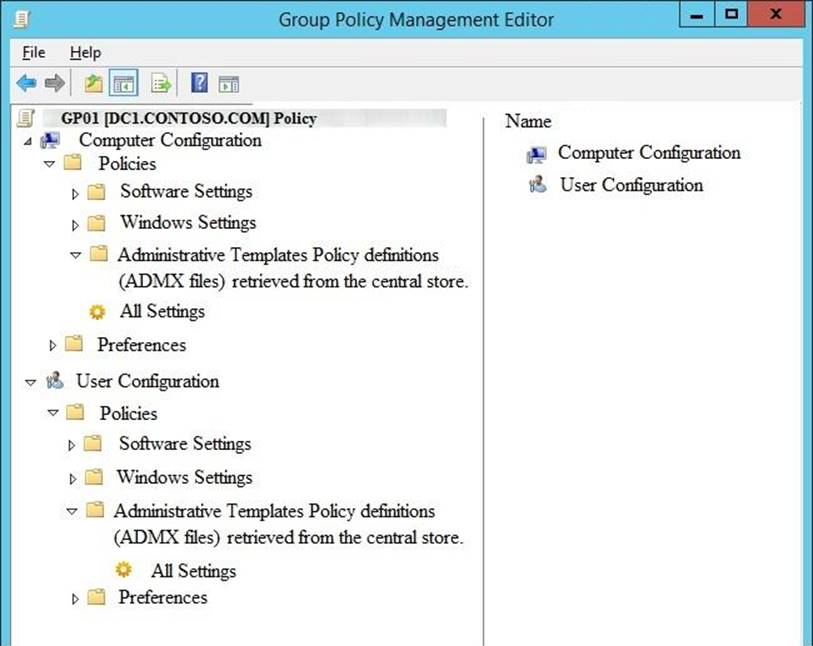
Task: Select the Computer Configuration icon in the right pane
Action: tap(537, 154)
